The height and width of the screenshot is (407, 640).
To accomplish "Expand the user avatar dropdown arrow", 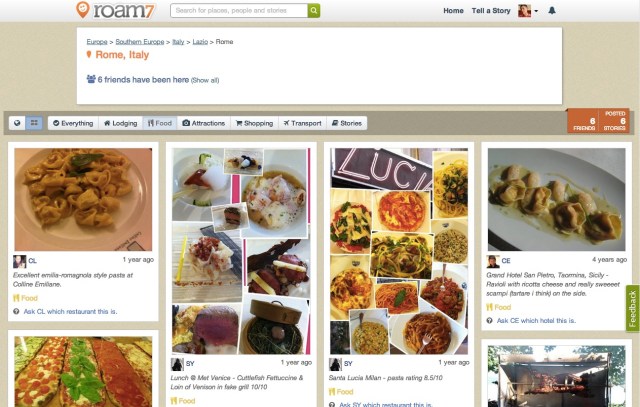I will pos(536,11).
